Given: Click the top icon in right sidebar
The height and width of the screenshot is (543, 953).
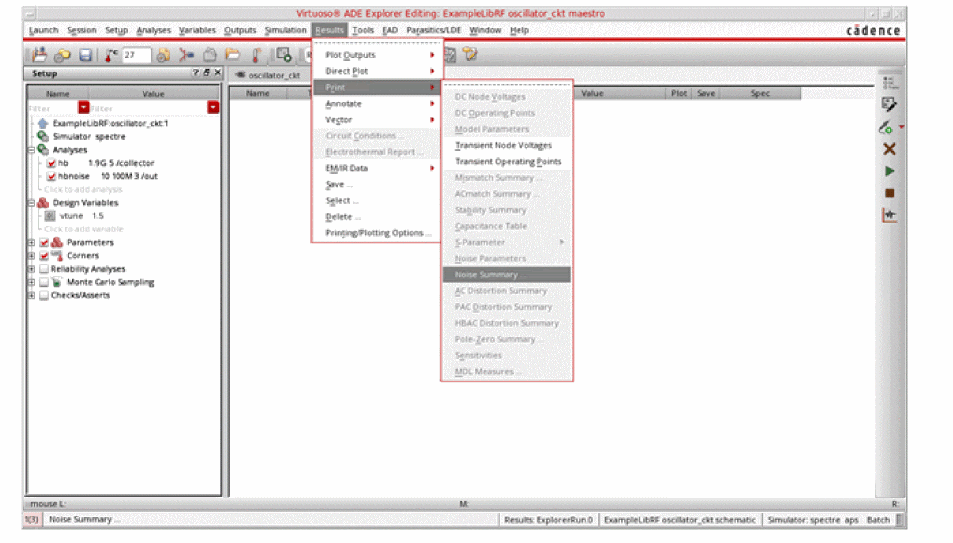Looking at the screenshot, I should [x=889, y=83].
